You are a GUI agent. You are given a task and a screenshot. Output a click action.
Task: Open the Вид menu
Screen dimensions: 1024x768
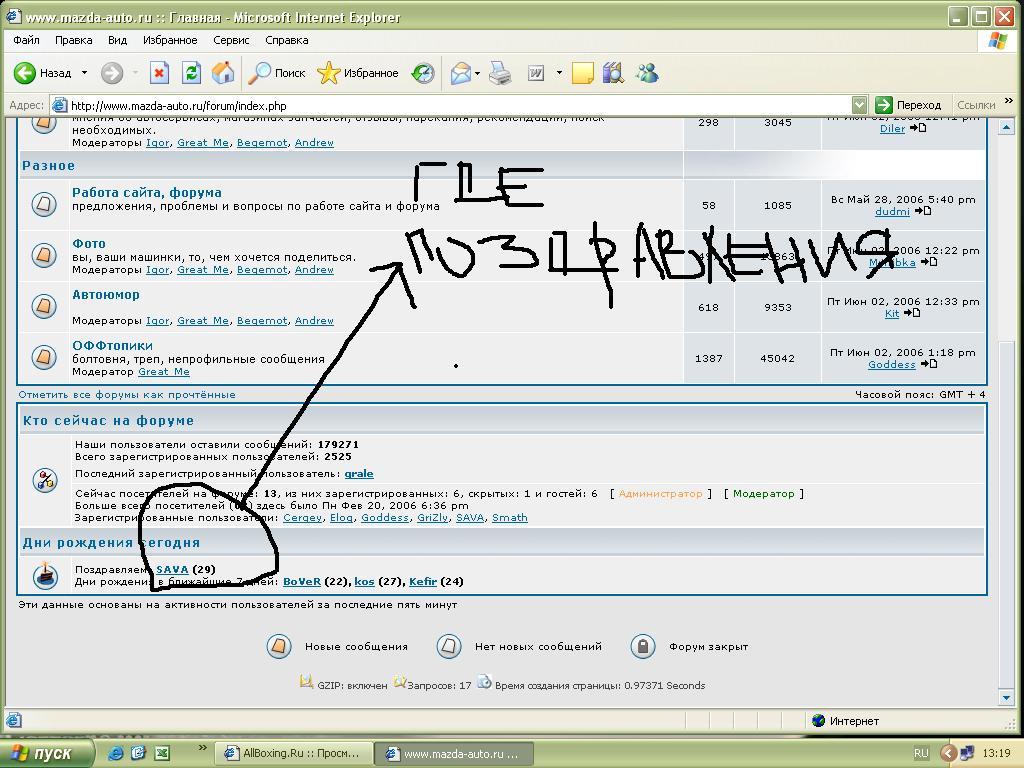point(118,40)
